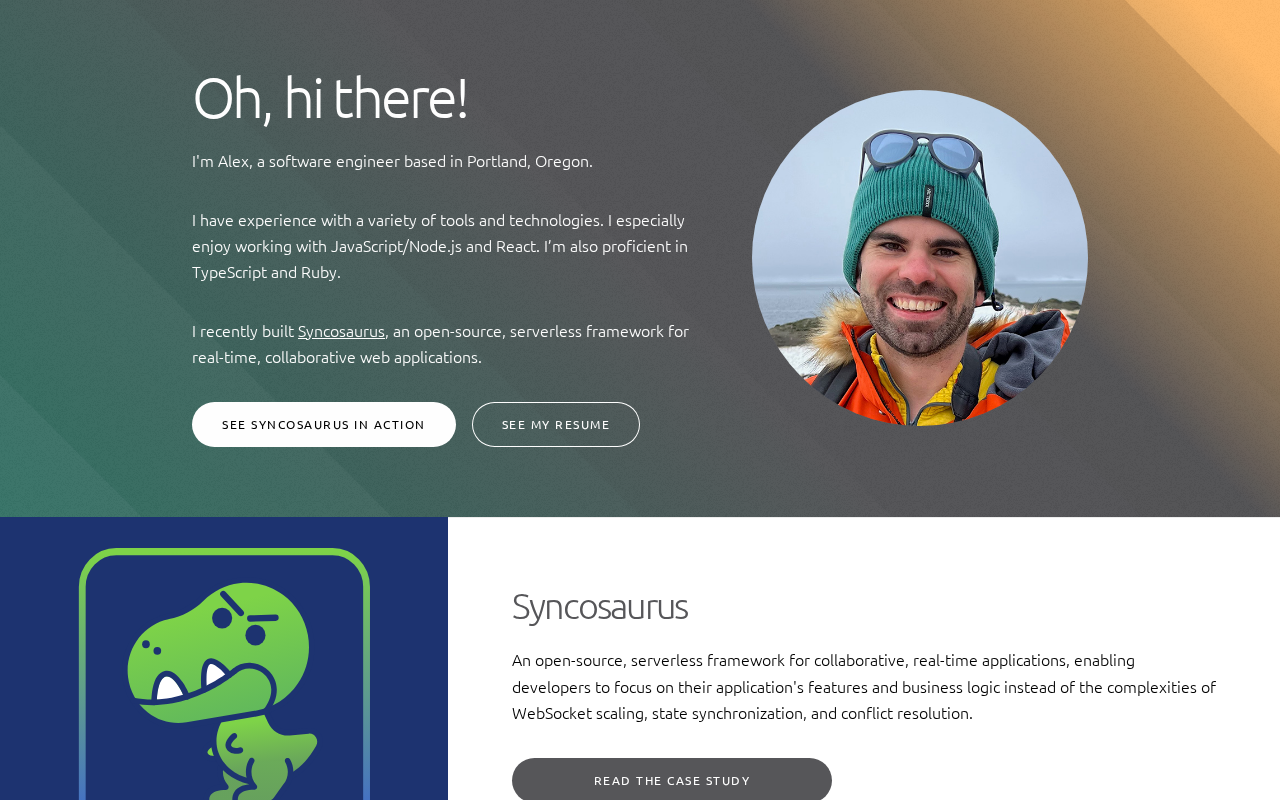Select the "Oh, hi there!" heading
1280x800 pixels.
coord(330,98)
